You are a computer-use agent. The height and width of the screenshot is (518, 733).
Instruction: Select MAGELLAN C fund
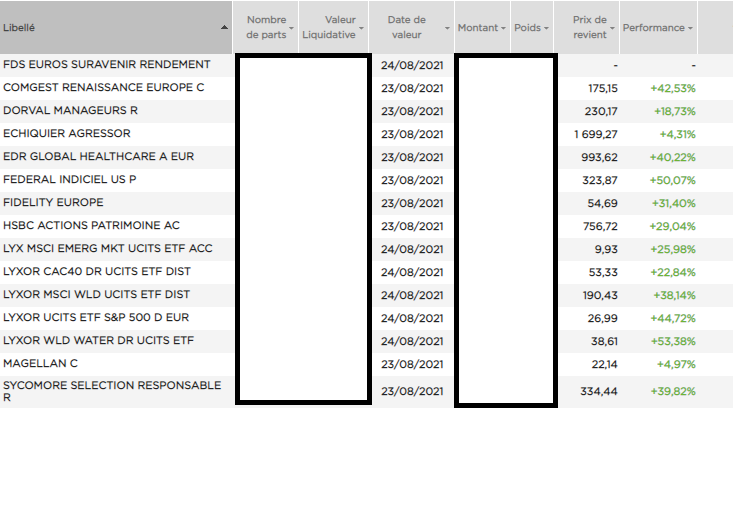pyautogui.click(x=40, y=363)
